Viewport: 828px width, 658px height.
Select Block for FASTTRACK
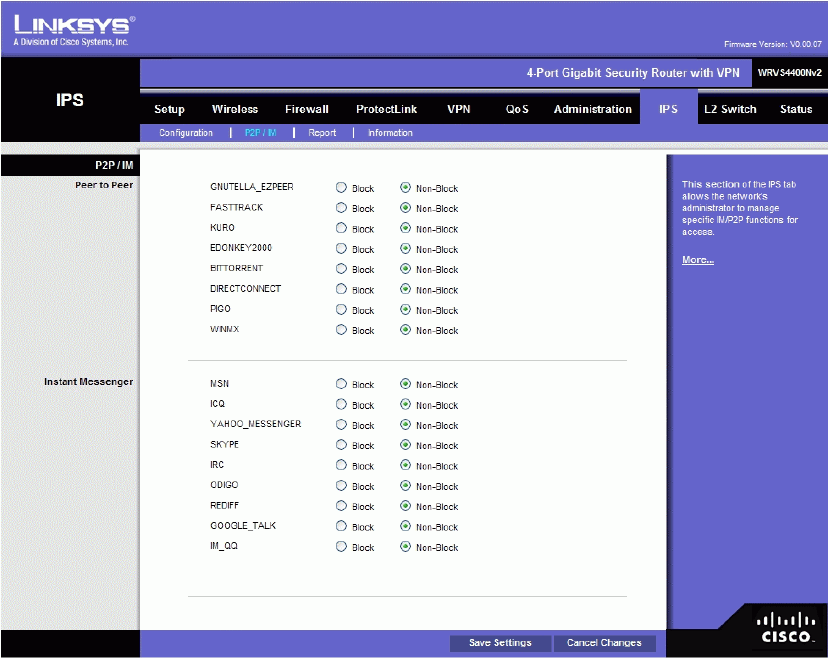(x=341, y=208)
